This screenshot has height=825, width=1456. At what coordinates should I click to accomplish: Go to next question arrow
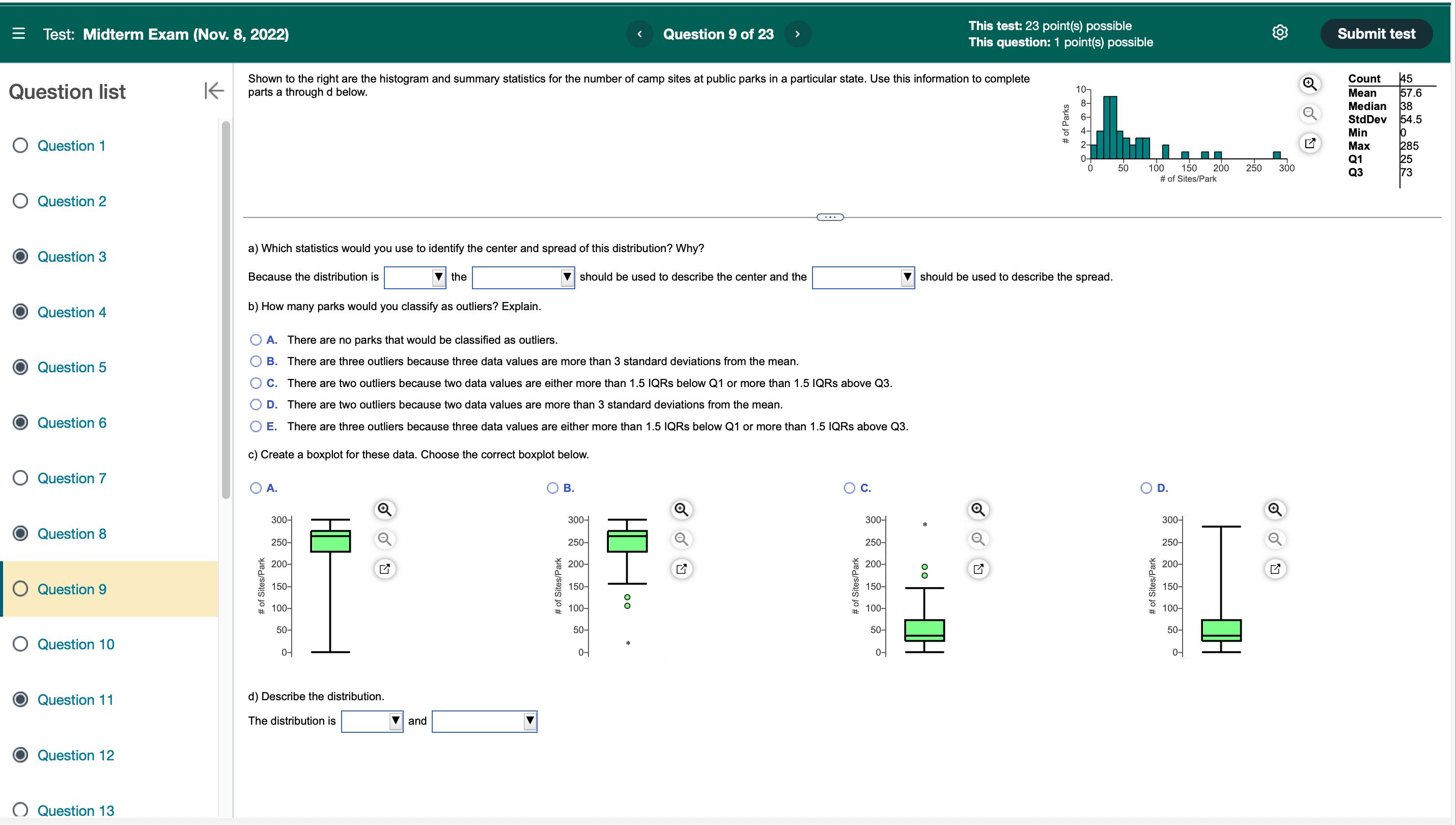797,34
